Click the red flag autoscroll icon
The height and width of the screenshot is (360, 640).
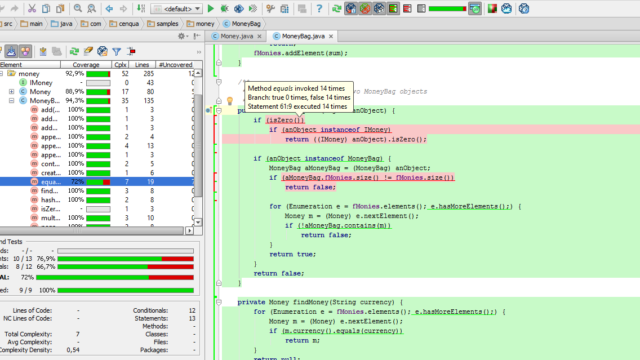point(131,51)
